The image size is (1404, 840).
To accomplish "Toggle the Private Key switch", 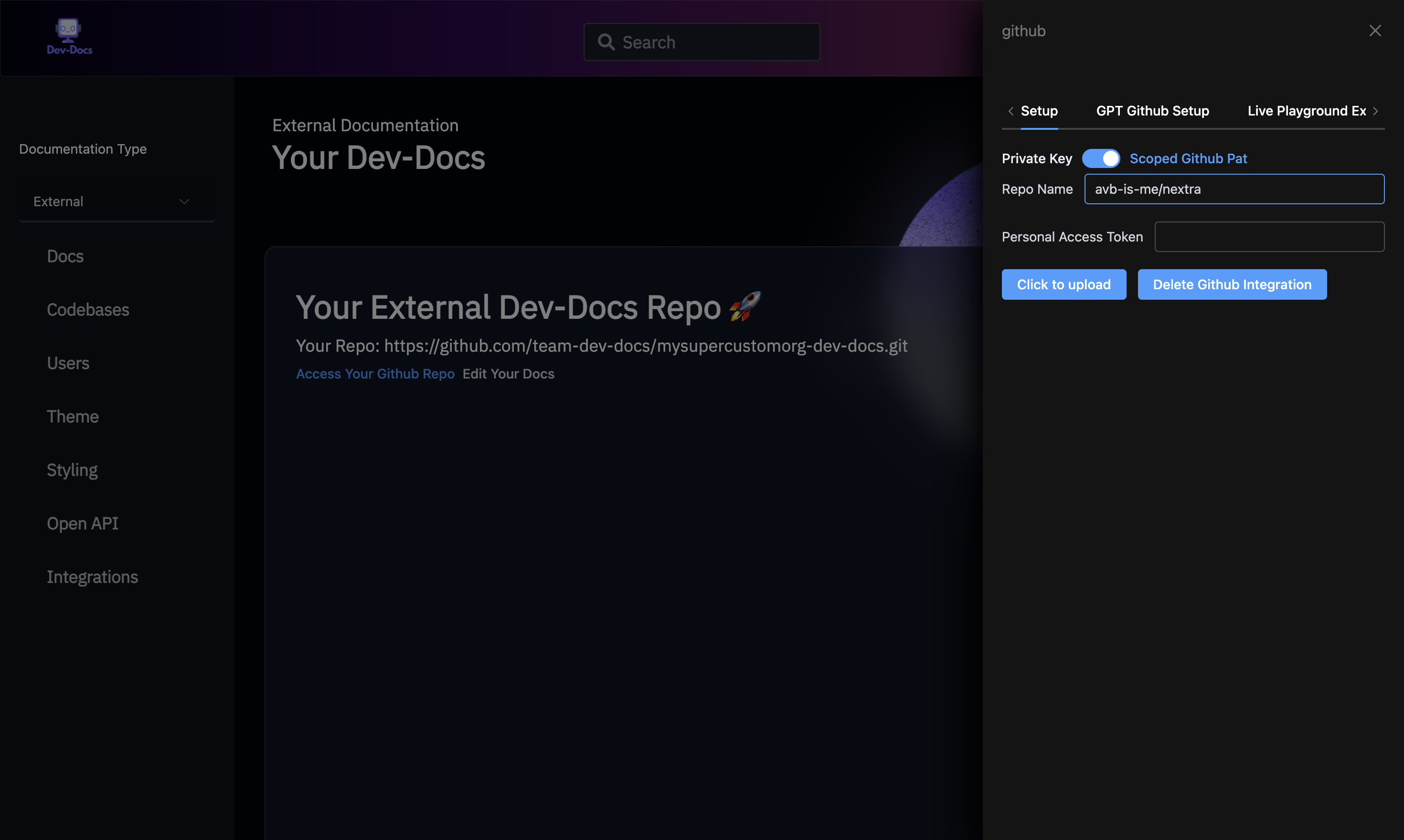I will (1101, 158).
